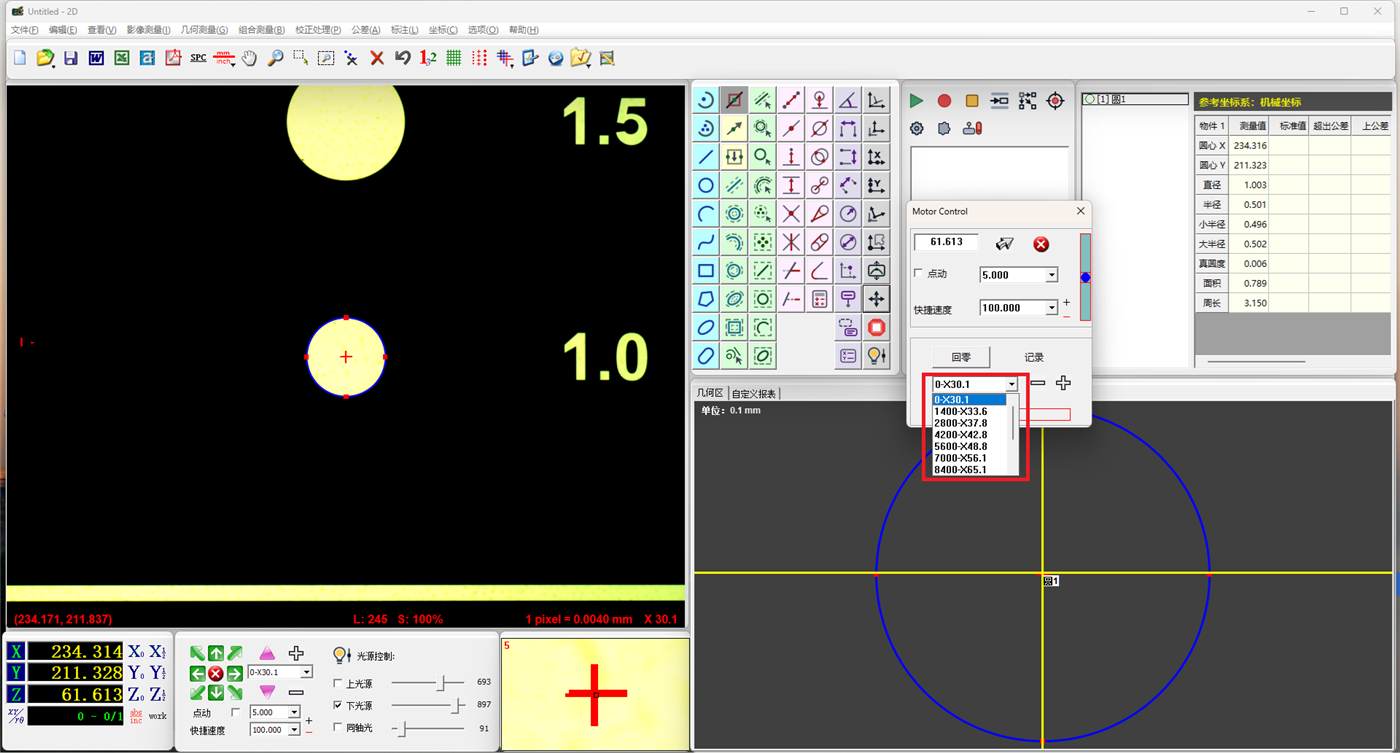1400x753 pixels.
Task: Open the 0-X30.1 dropdown in bottom panel
Action: click(x=307, y=673)
